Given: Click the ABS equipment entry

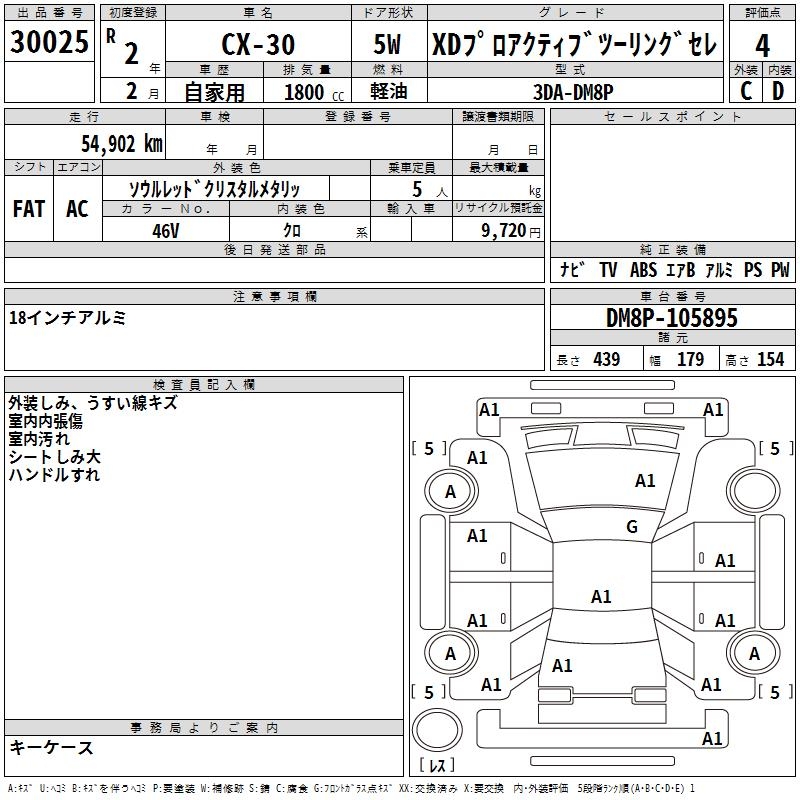Looking at the screenshot, I should pos(643,269).
